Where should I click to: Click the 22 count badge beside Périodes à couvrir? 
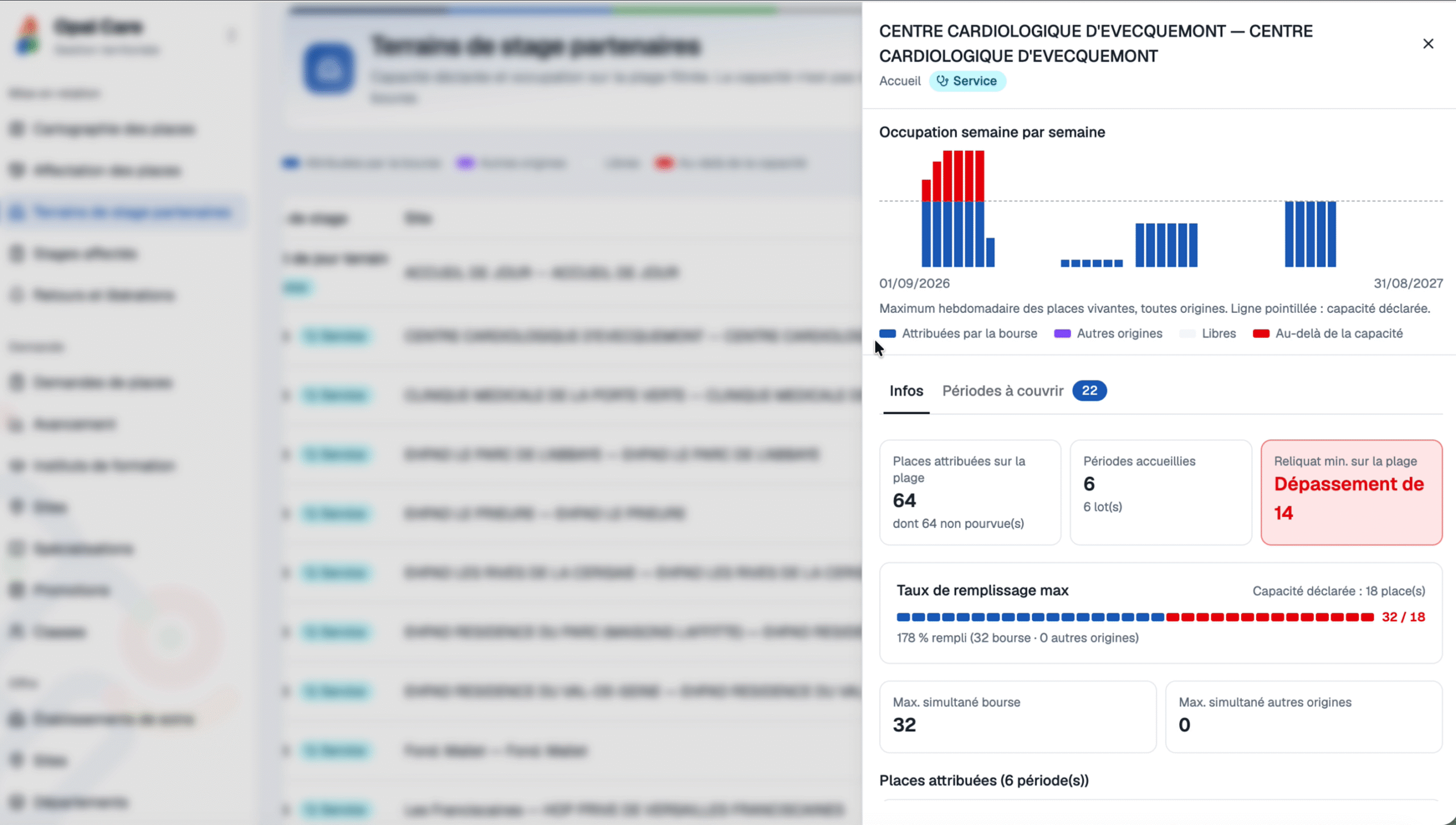[x=1089, y=391]
